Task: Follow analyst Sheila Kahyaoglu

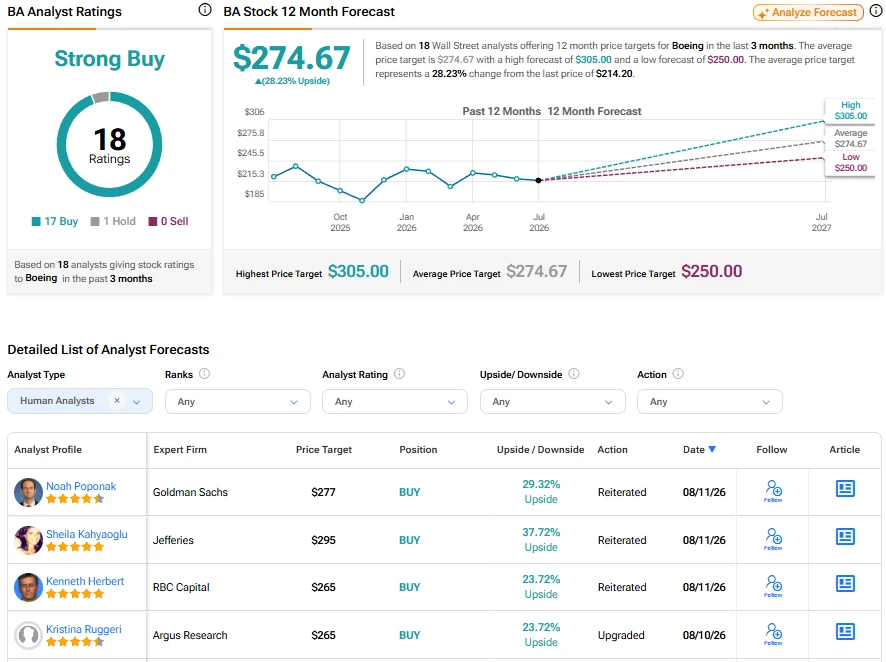Action: (x=773, y=538)
